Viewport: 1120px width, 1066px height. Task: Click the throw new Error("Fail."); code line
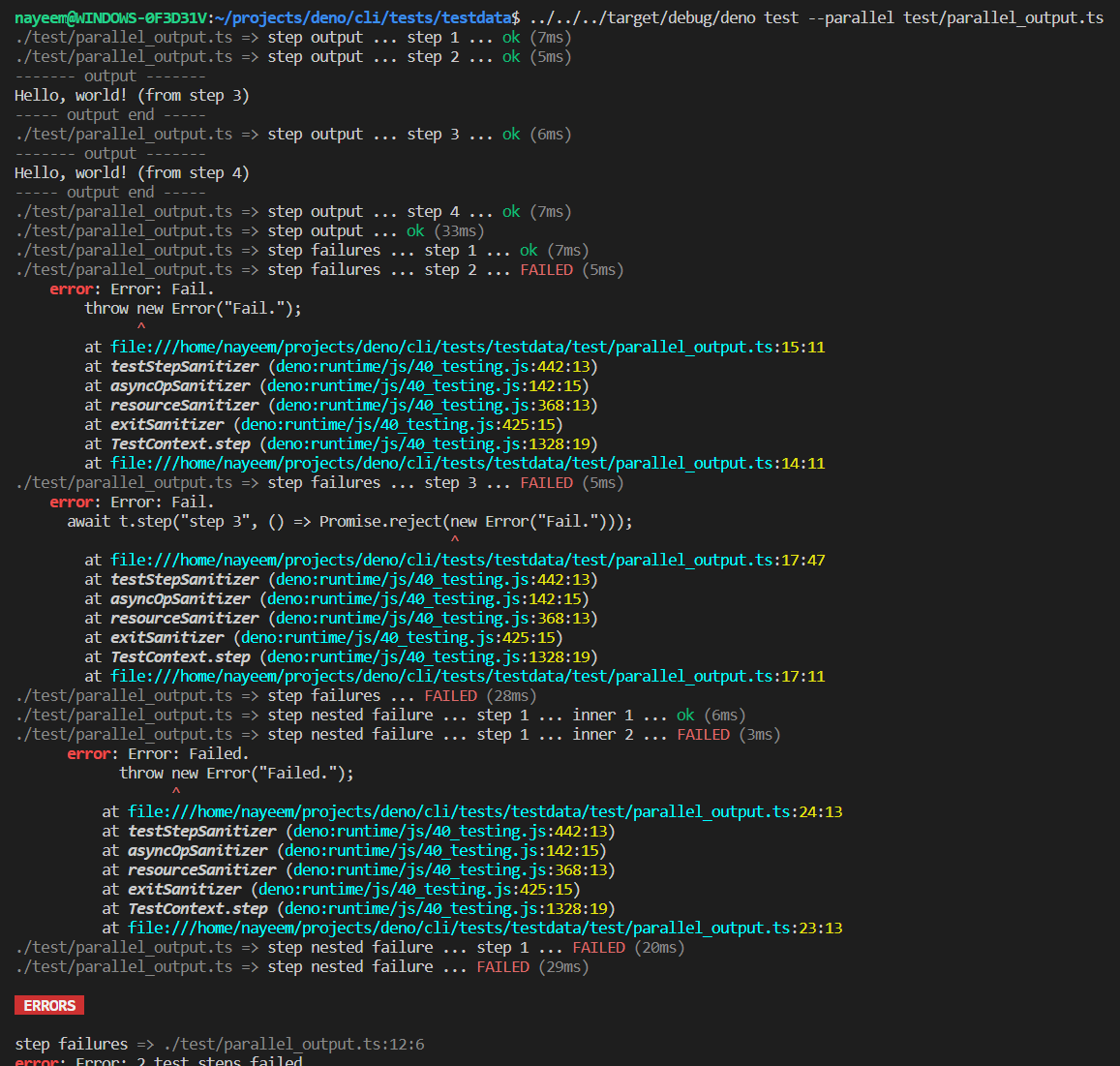pyautogui.click(x=193, y=309)
